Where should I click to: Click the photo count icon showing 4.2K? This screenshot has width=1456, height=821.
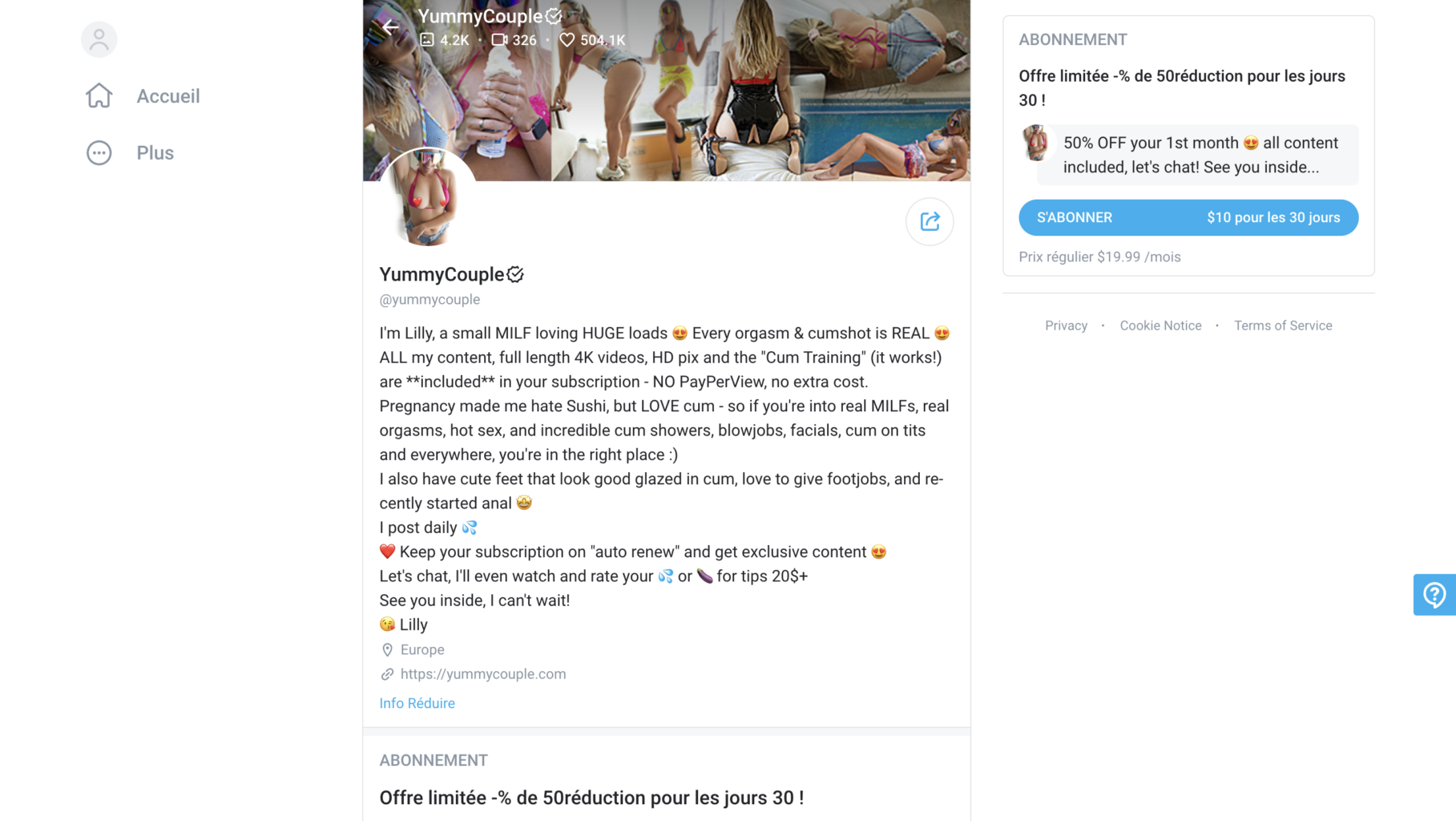point(427,39)
